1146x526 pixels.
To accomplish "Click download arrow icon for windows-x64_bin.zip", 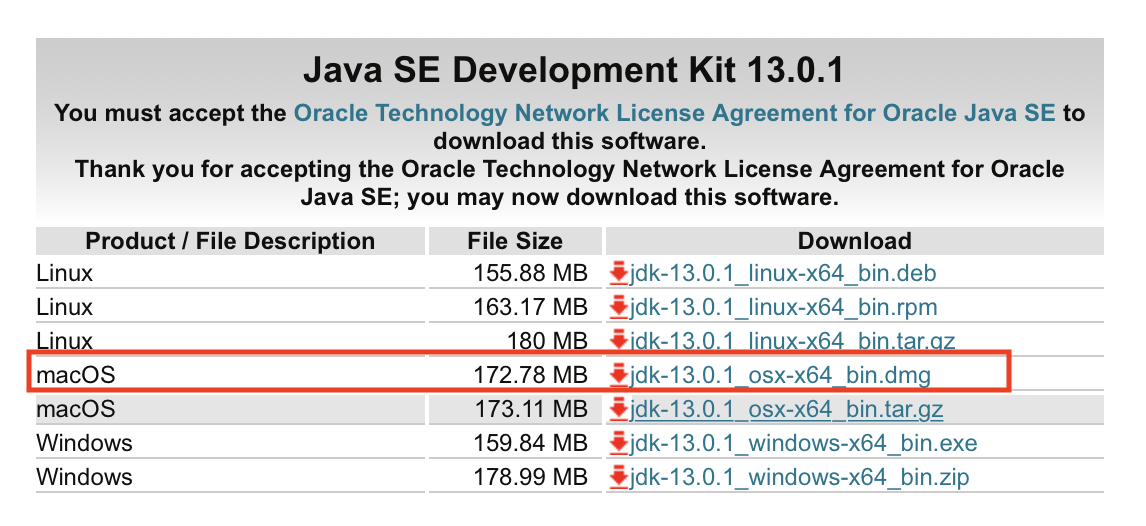I will [618, 478].
